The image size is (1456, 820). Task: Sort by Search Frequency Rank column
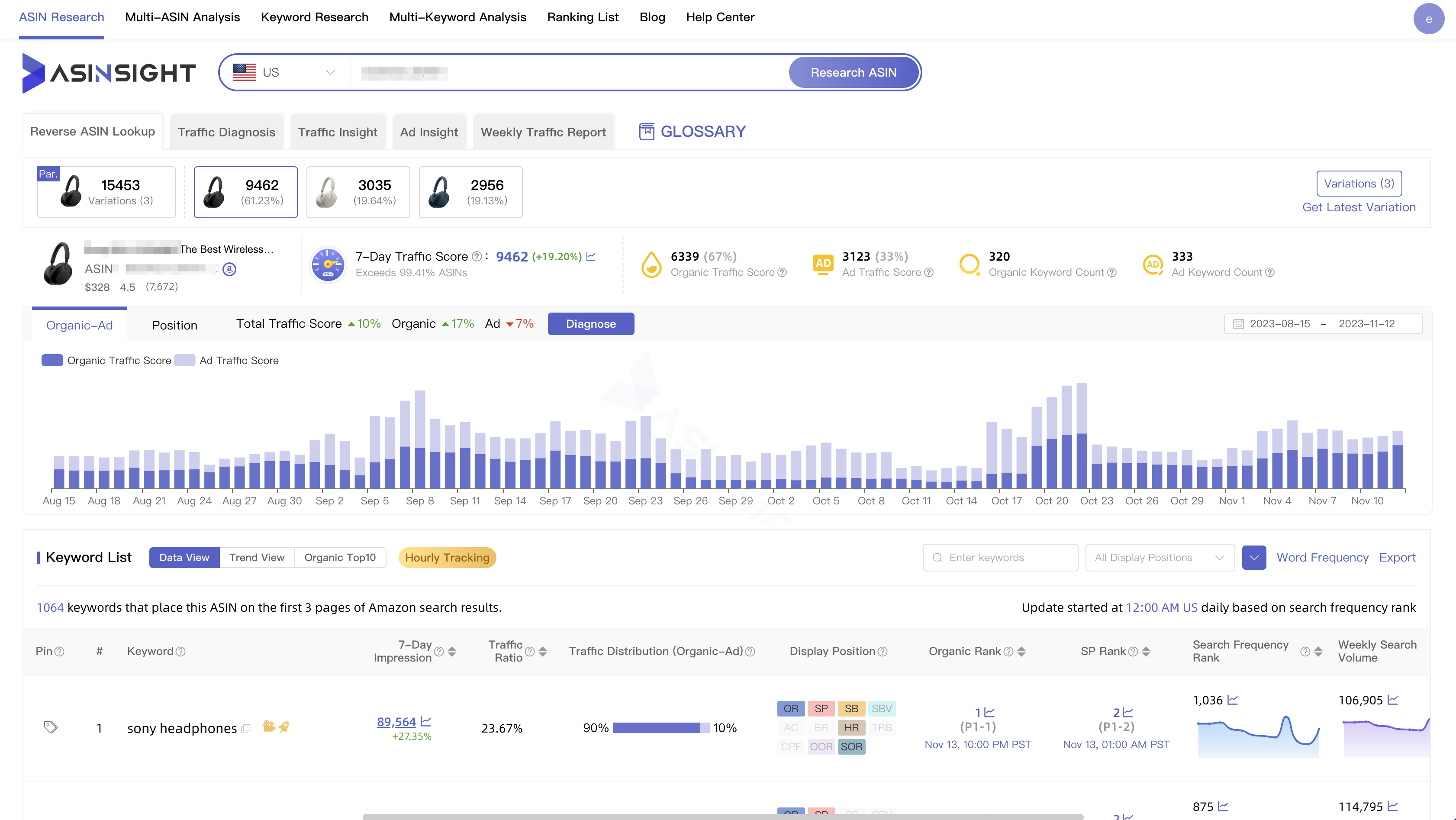pyautogui.click(x=1318, y=652)
